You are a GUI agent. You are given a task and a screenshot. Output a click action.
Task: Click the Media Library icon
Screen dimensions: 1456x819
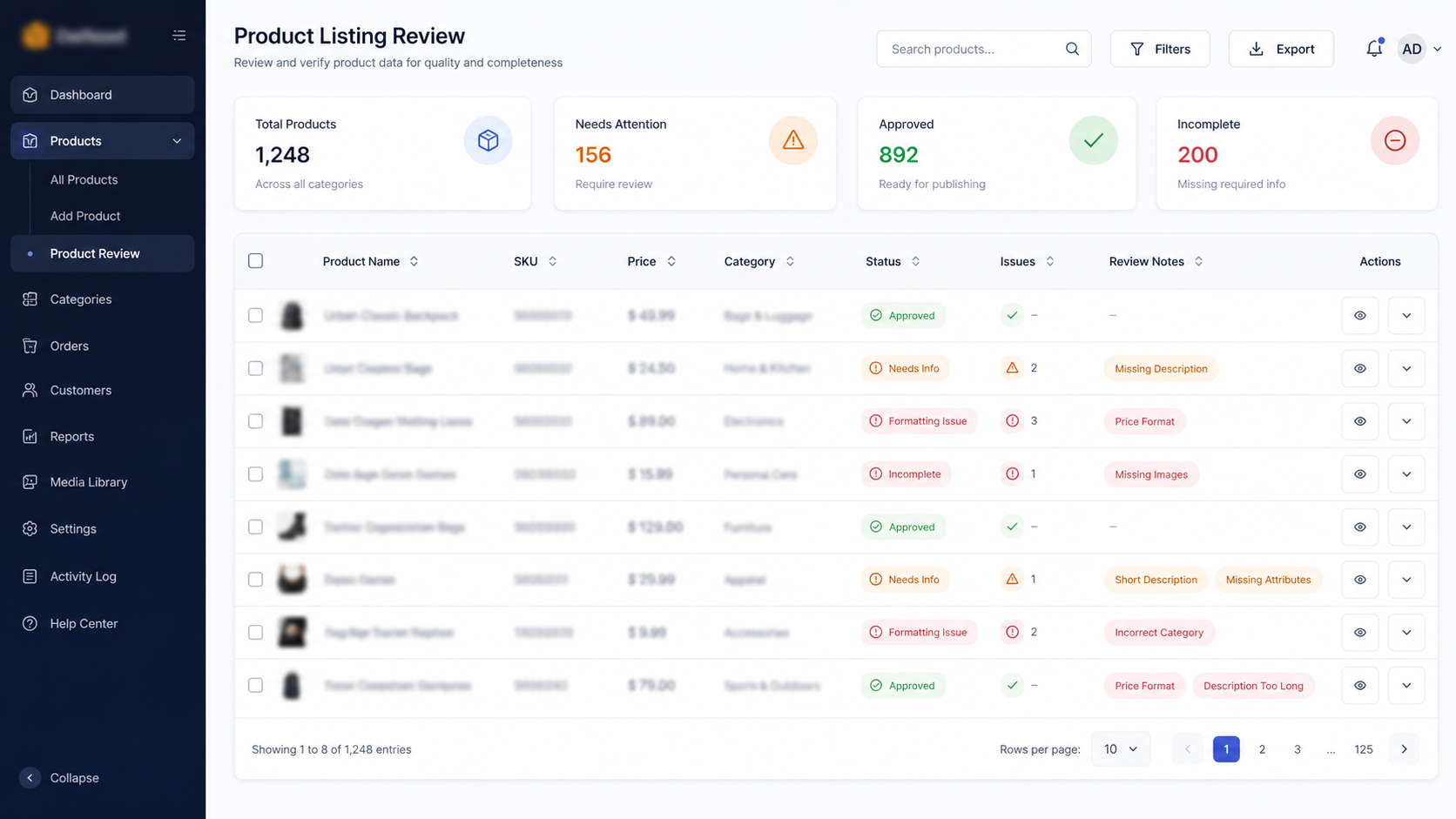[30, 482]
